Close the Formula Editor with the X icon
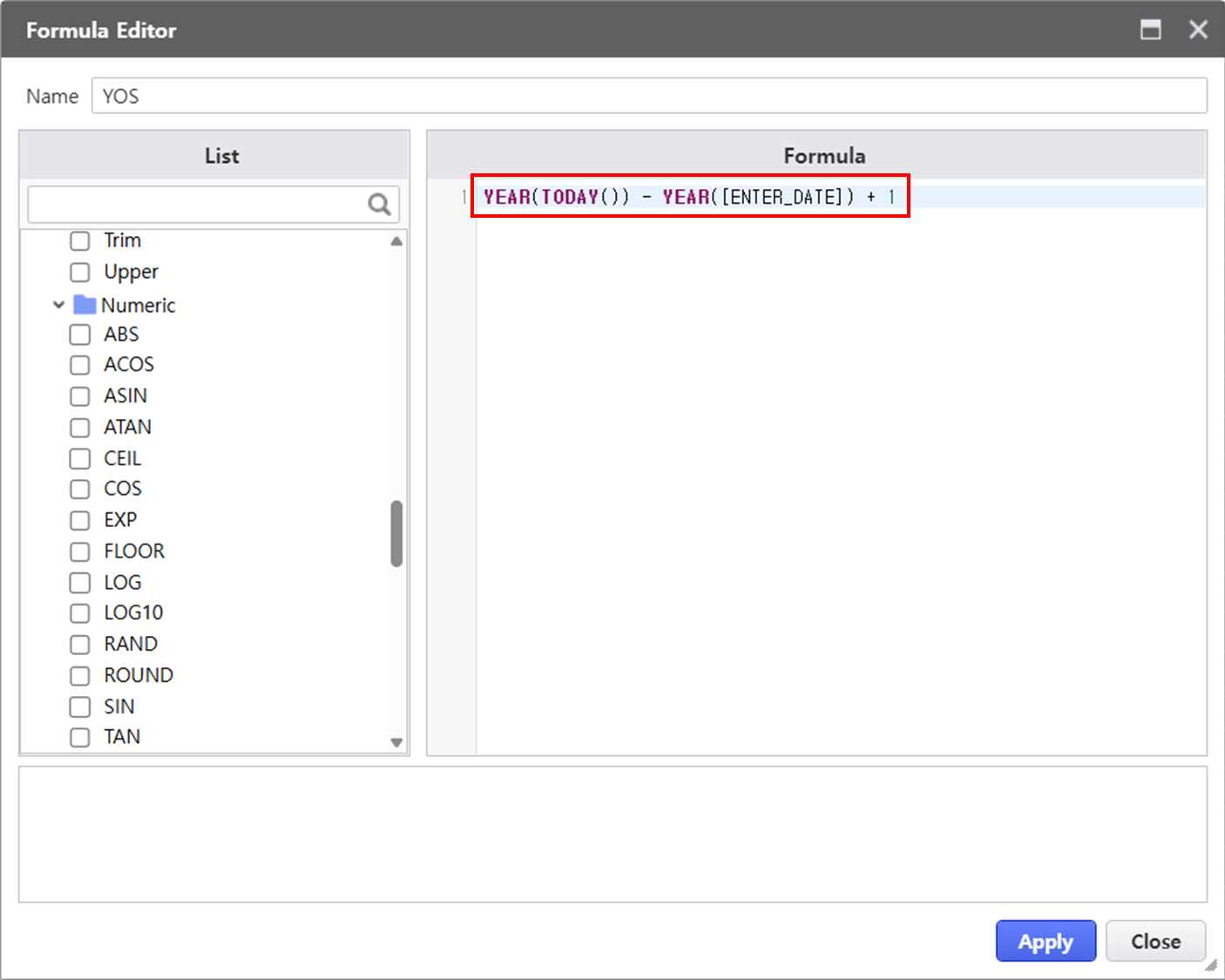1225x980 pixels. tap(1198, 30)
